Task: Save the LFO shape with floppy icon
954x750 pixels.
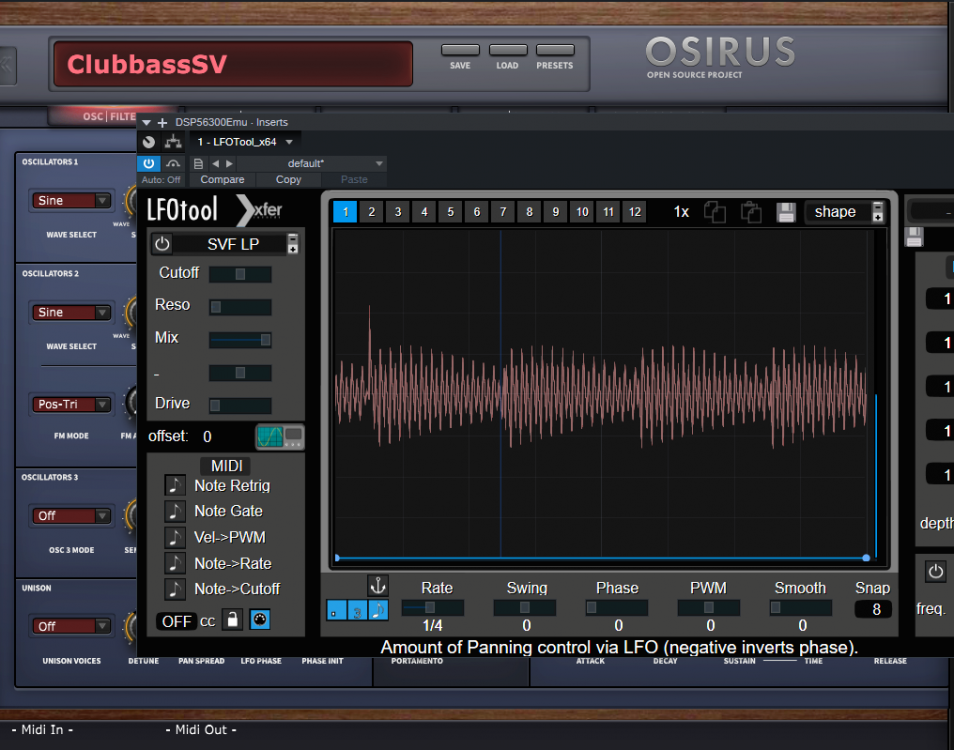Action: [785, 212]
